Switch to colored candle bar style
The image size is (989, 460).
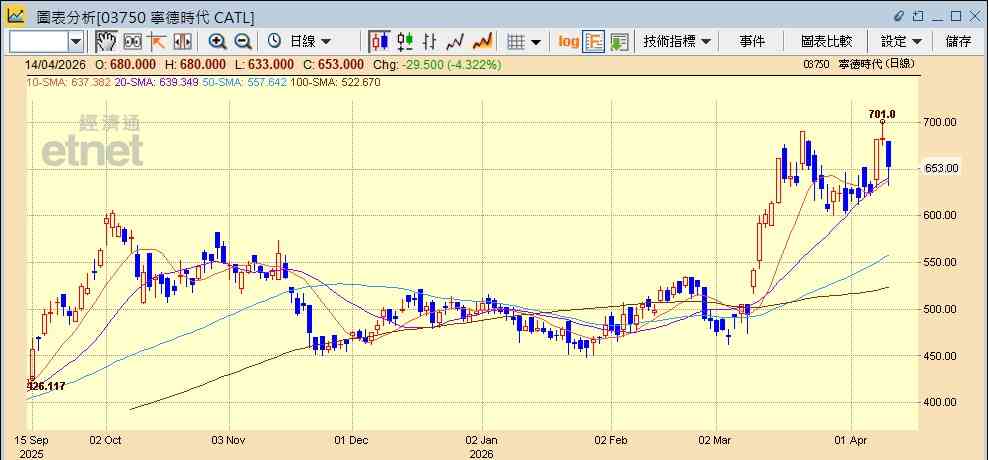coord(405,42)
